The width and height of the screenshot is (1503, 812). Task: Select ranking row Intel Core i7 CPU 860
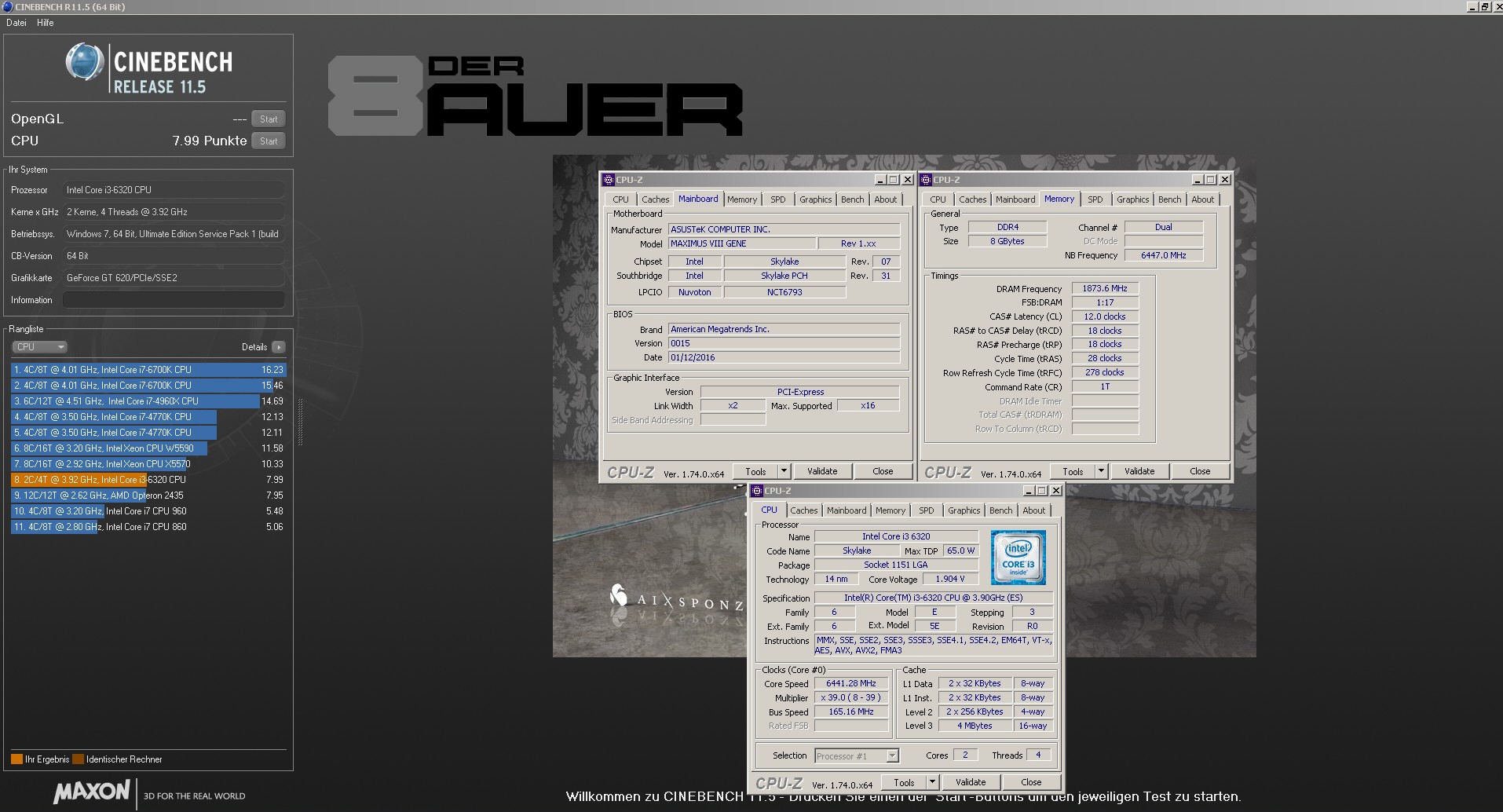[148, 527]
